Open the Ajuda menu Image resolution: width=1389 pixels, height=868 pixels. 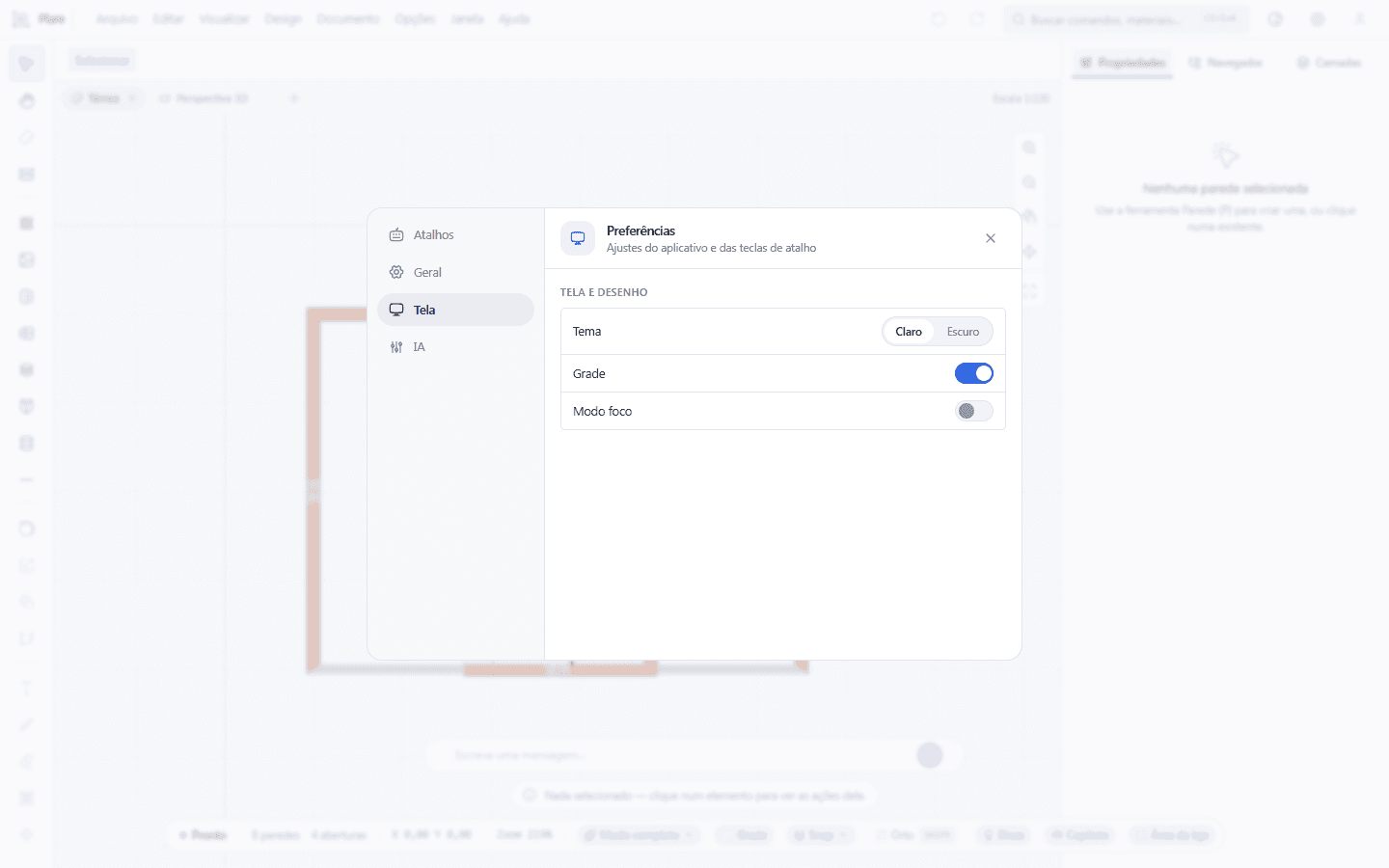pyautogui.click(x=514, y=19)
